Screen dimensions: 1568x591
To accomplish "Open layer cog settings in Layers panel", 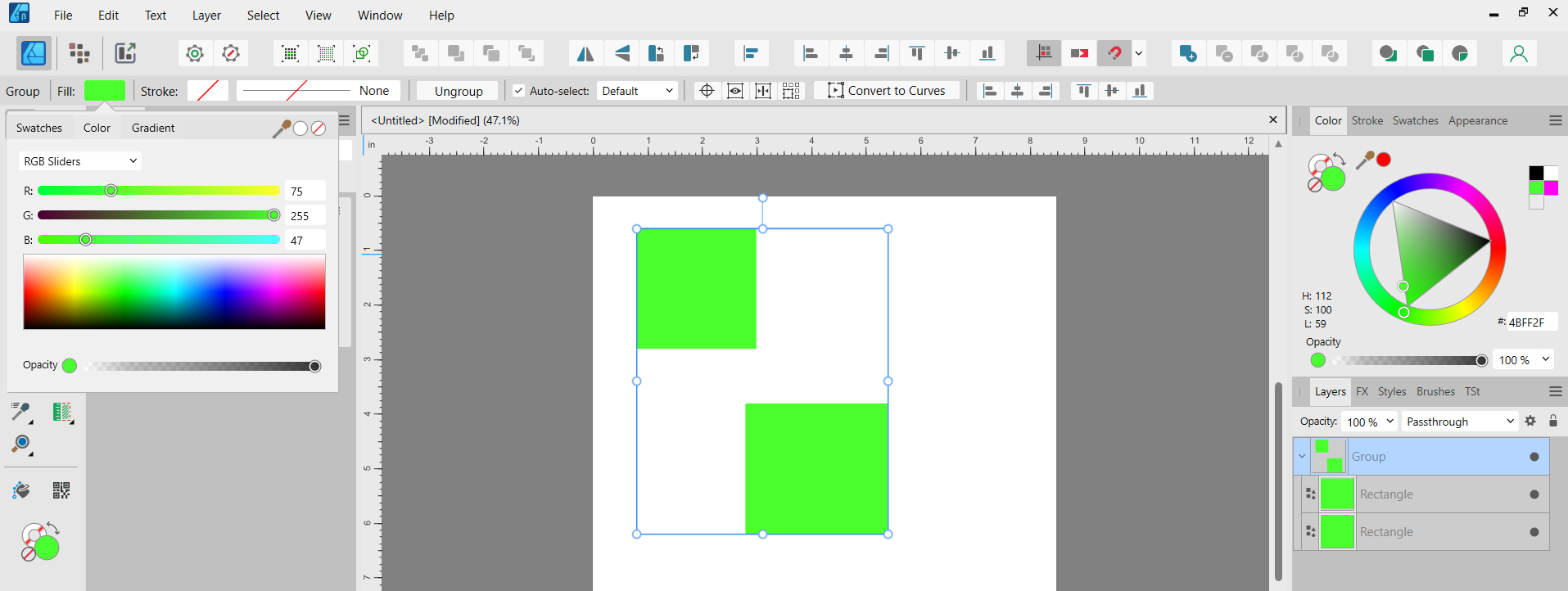I will click(1530, 421).
